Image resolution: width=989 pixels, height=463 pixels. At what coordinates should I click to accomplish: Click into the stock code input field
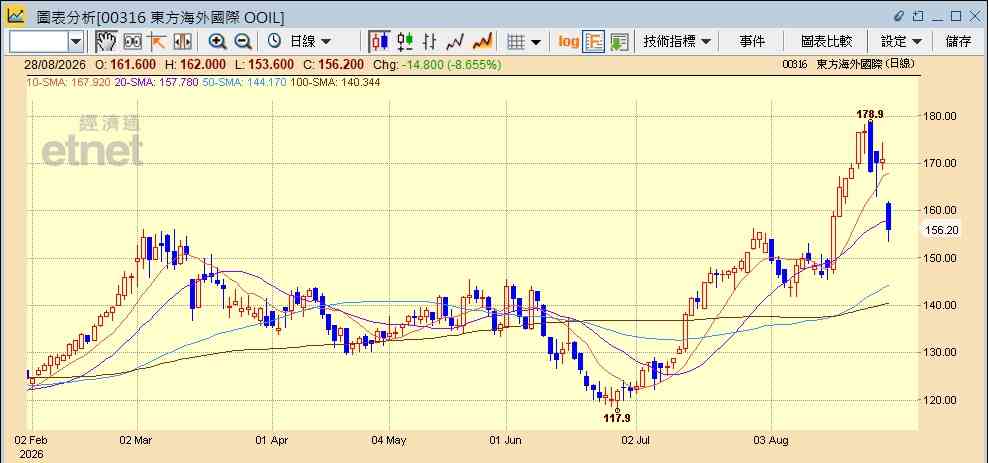(39, 42)
